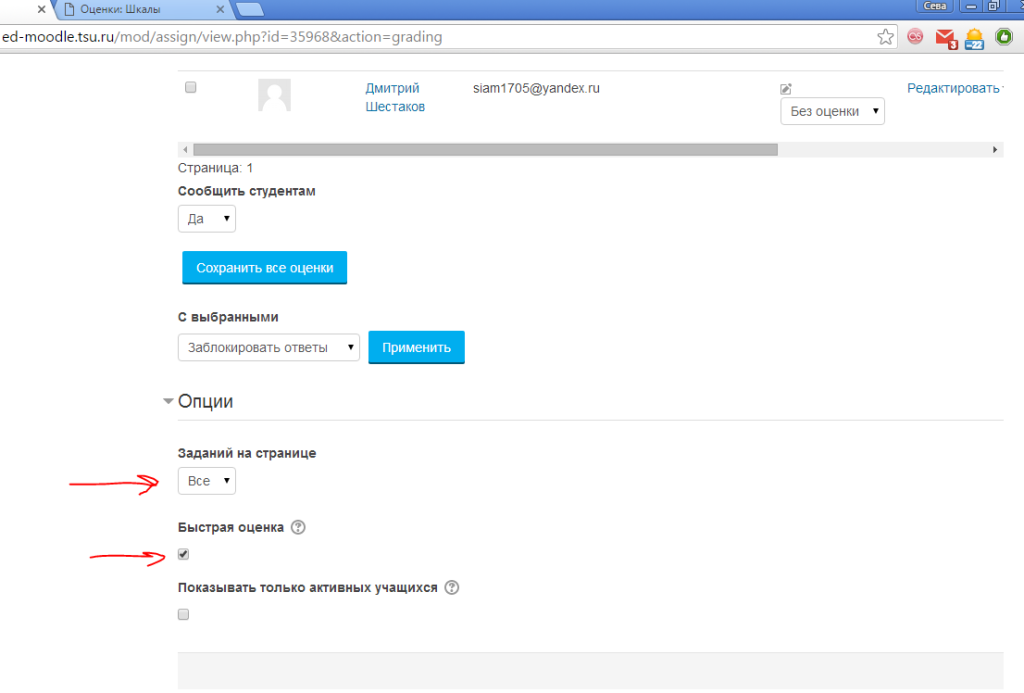Open the Заданий на странице dropdown
Screen dimensions: 1024x693
click(x=207, y=481)
